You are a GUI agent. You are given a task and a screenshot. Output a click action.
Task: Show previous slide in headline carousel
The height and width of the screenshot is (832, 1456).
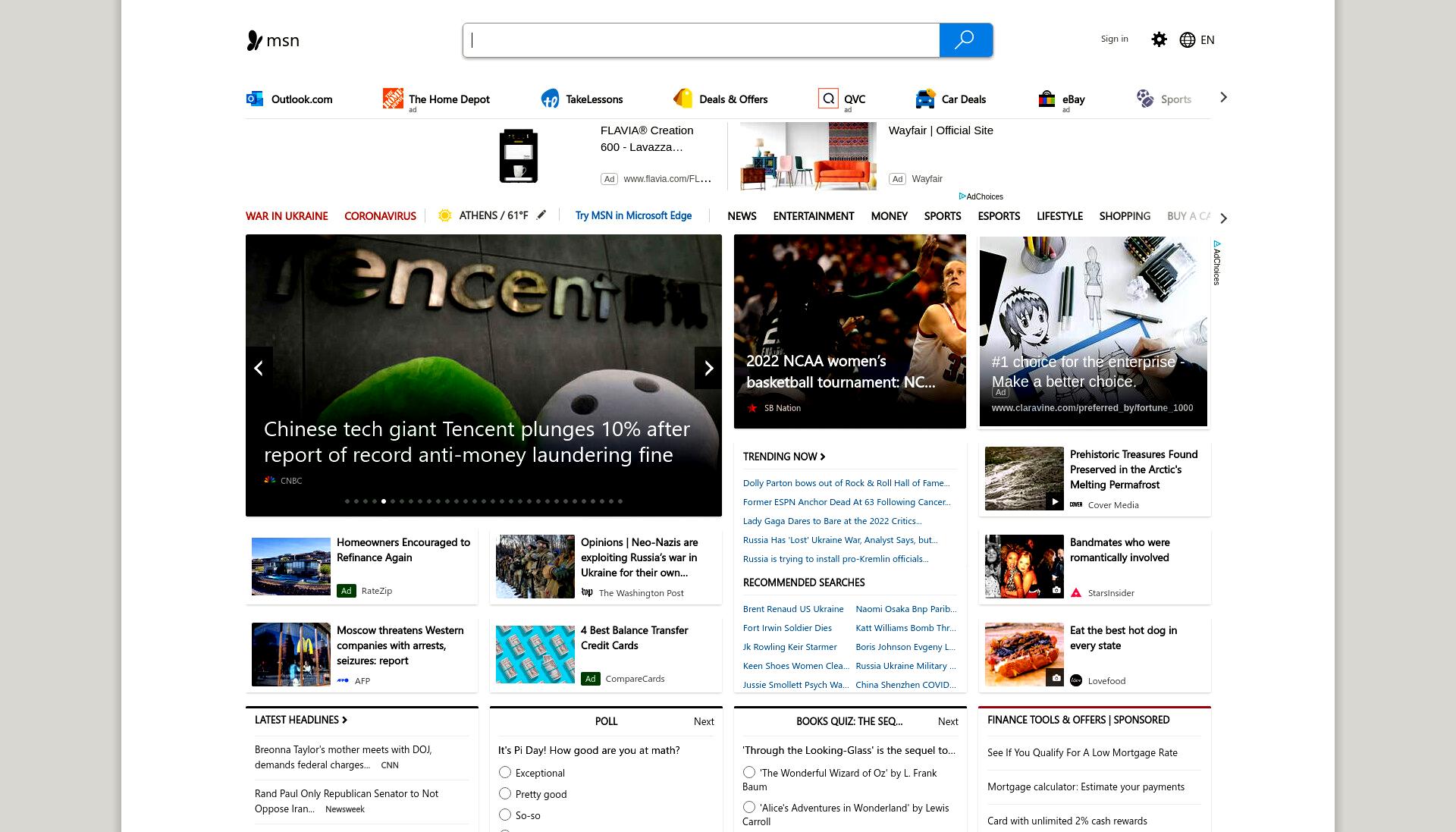(x=259, y=368)
